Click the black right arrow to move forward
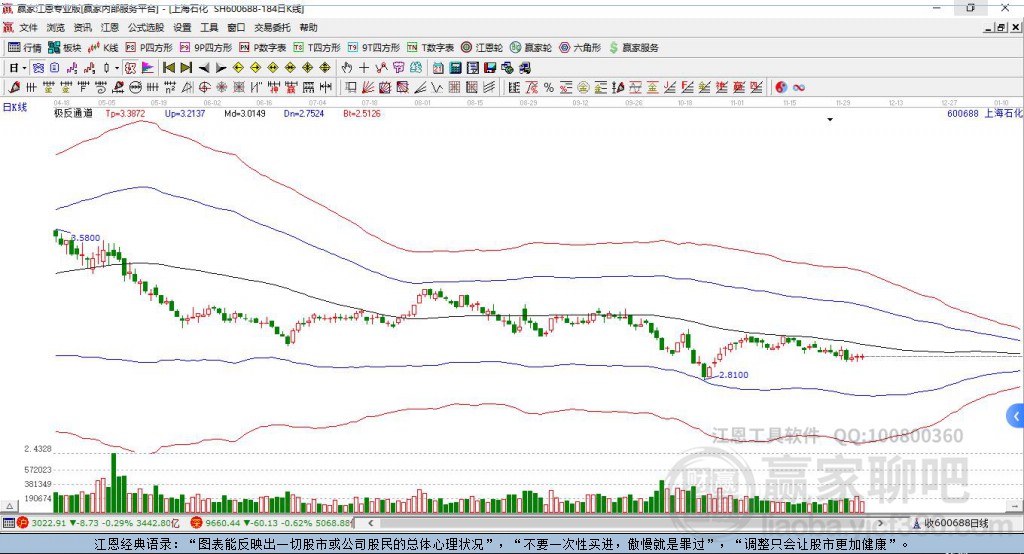The height and width of the screenshot is (554, 1024). click(x=221, y=68)
